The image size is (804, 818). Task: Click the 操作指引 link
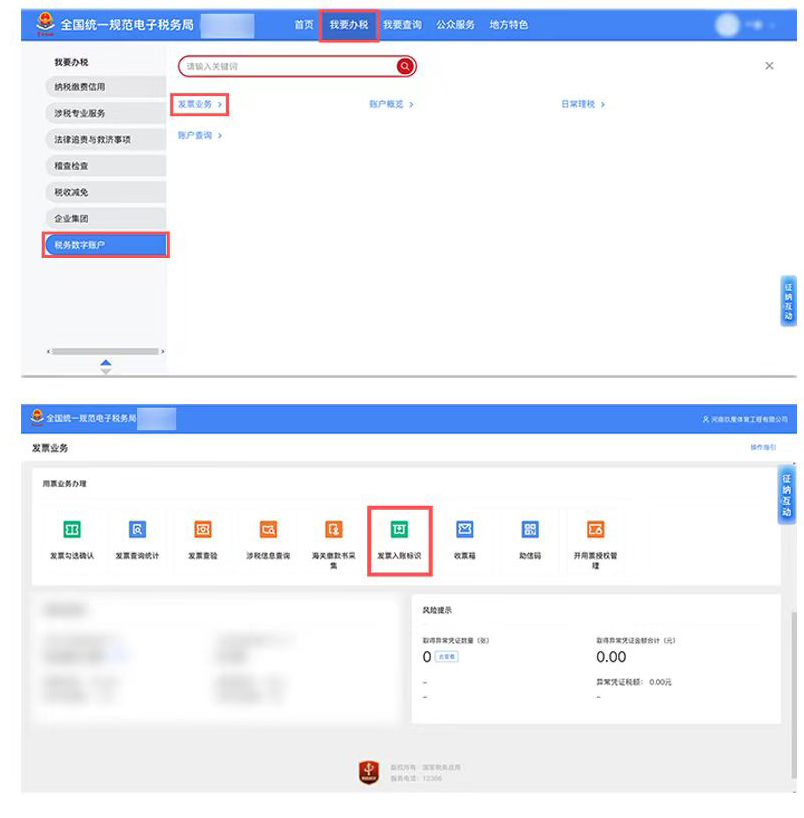(x=762, y=447)
